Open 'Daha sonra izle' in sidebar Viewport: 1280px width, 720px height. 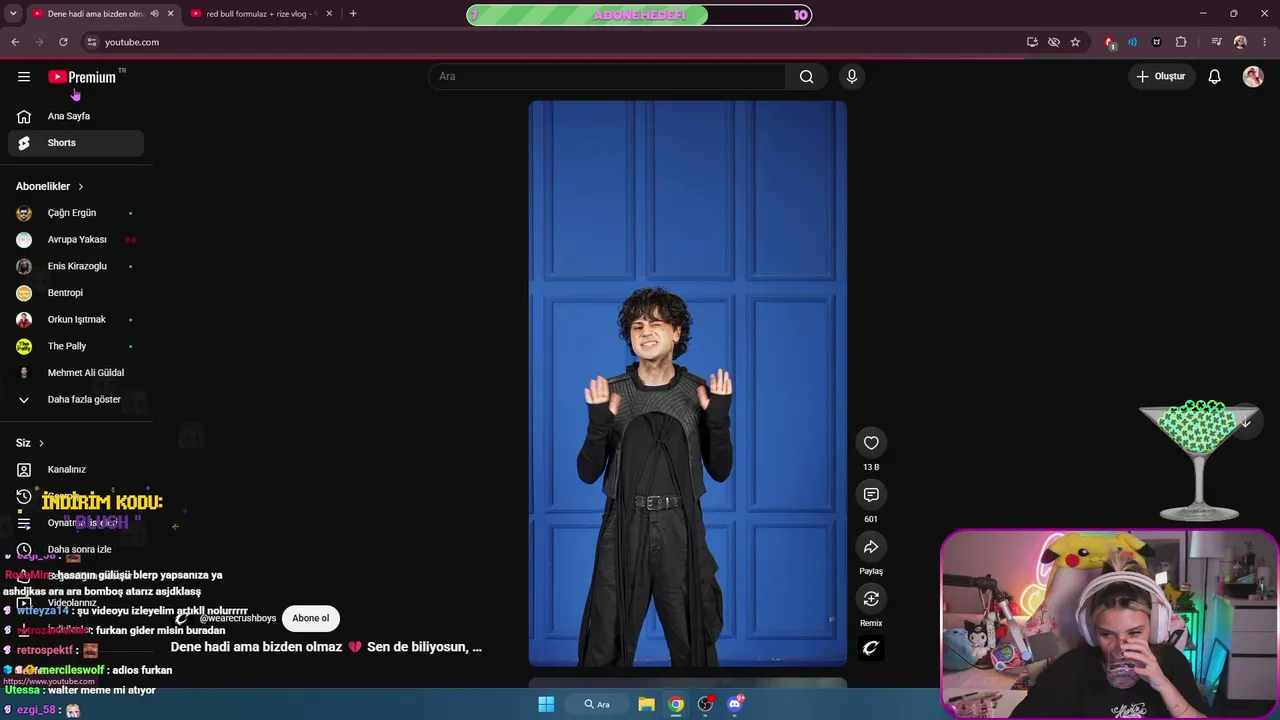pos(76,549)
